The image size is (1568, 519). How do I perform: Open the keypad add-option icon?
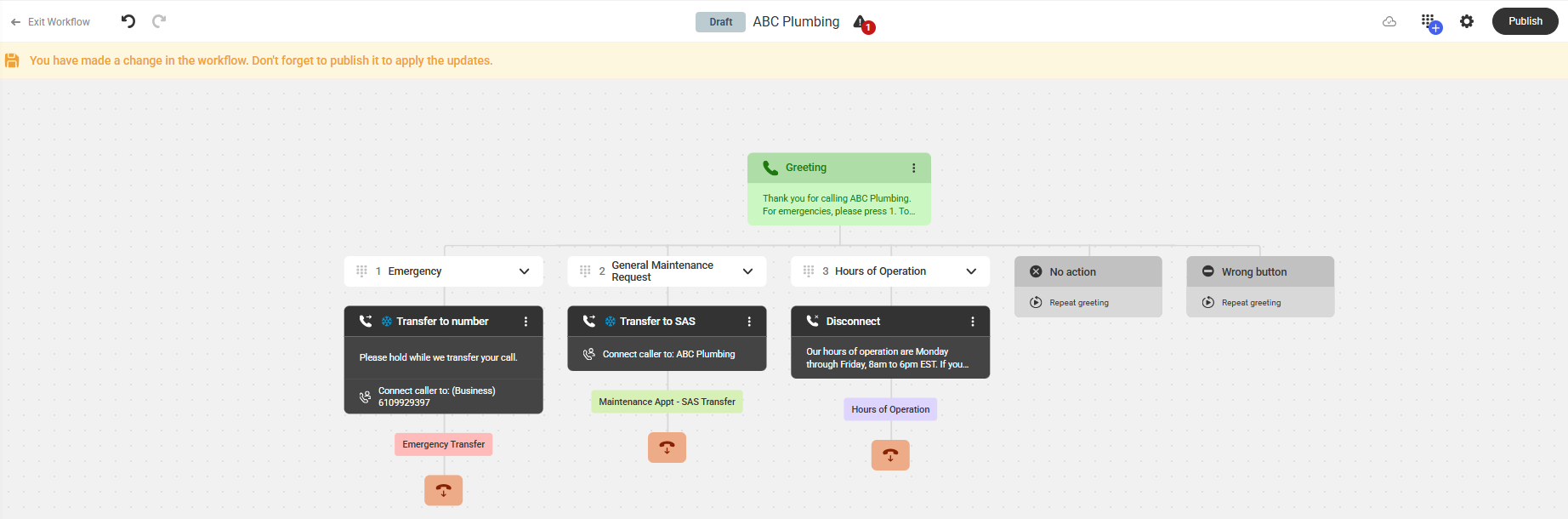coord(1430,22)
